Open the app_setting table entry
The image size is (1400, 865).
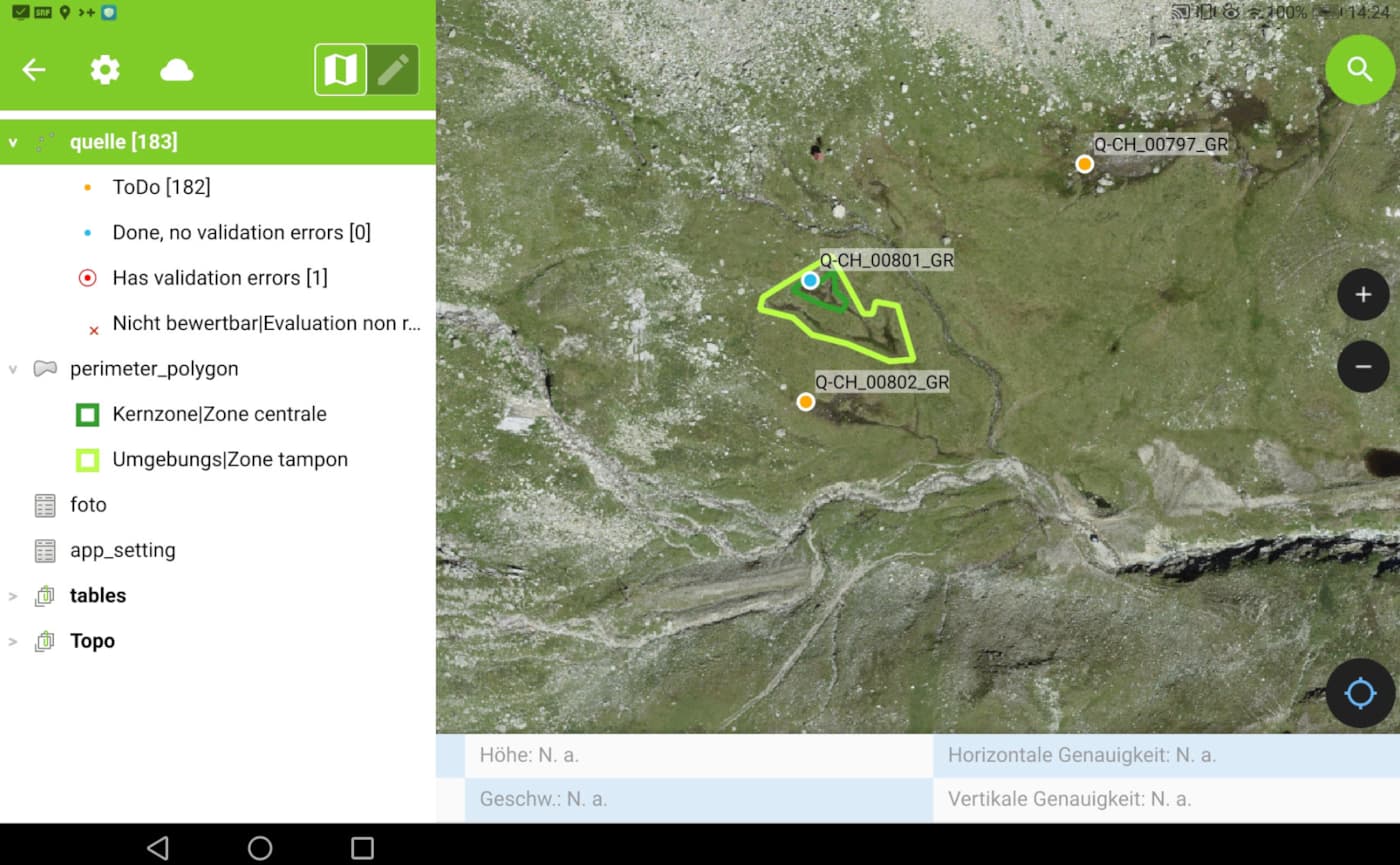click(122, 549)
